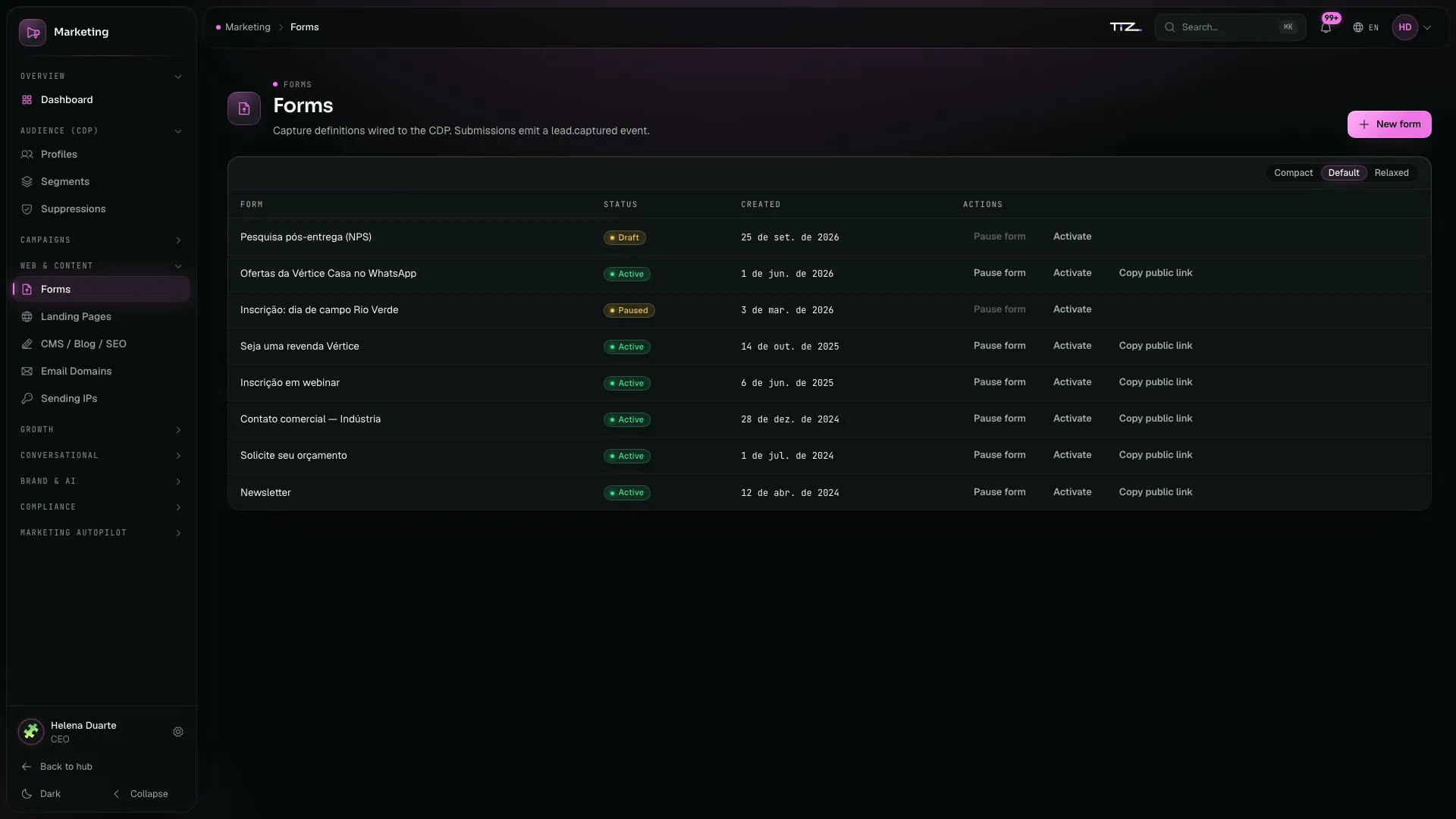Click the Seja uma revenda Vértice form name
This screenshot has width=1456, height=819.
pos(300,347)
